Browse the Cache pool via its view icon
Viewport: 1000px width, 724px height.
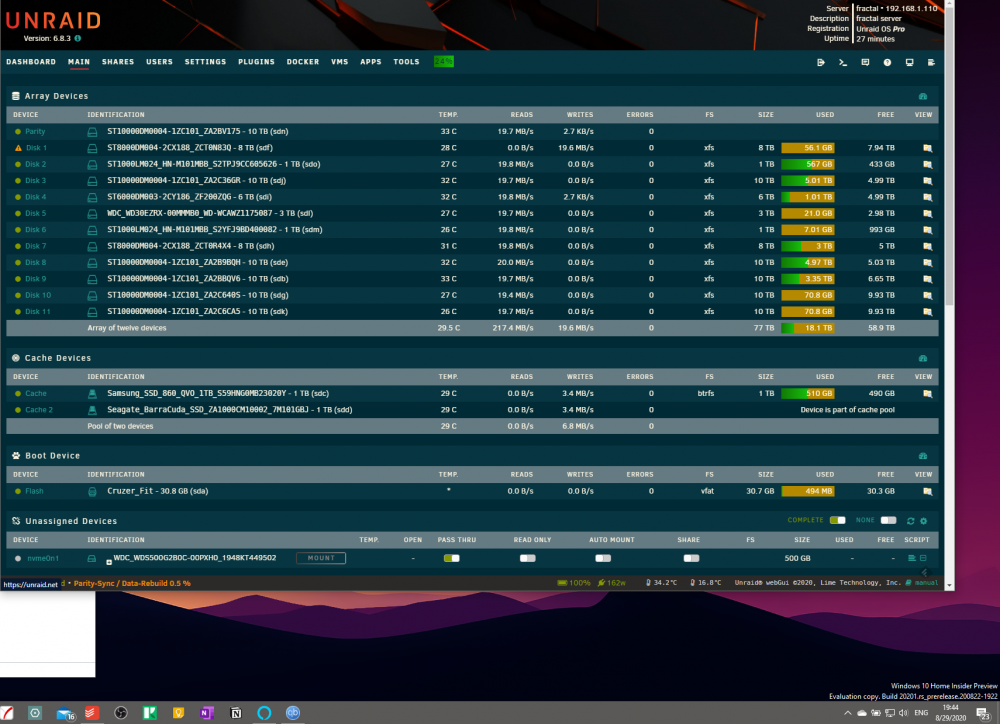coord(927,394)
